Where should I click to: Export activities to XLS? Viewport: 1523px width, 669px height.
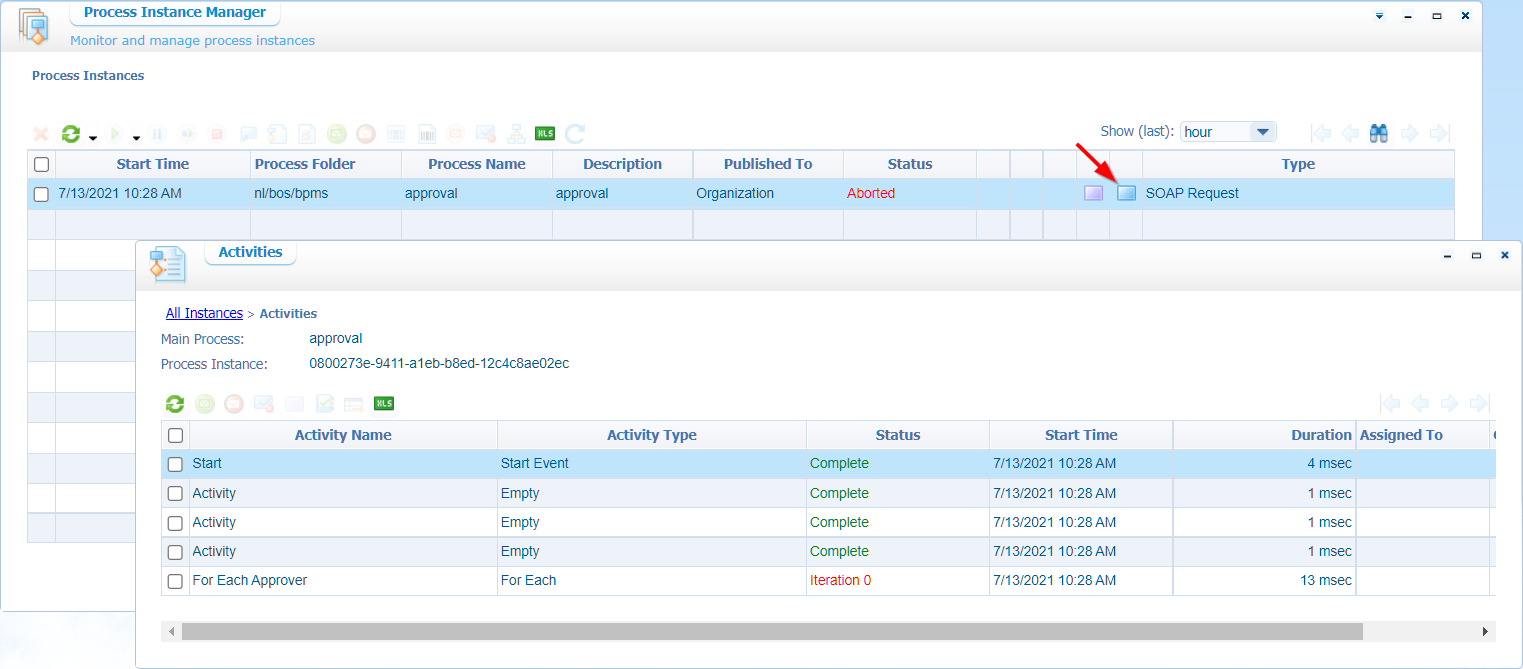pos(384,404)
